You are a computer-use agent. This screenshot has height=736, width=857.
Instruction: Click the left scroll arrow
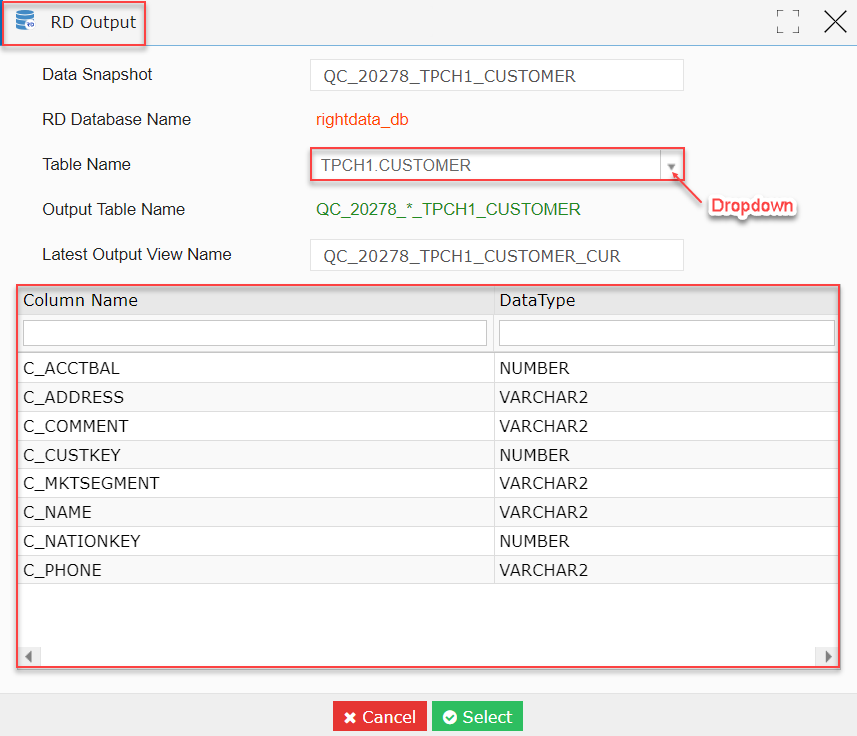[x=29, y=656]
